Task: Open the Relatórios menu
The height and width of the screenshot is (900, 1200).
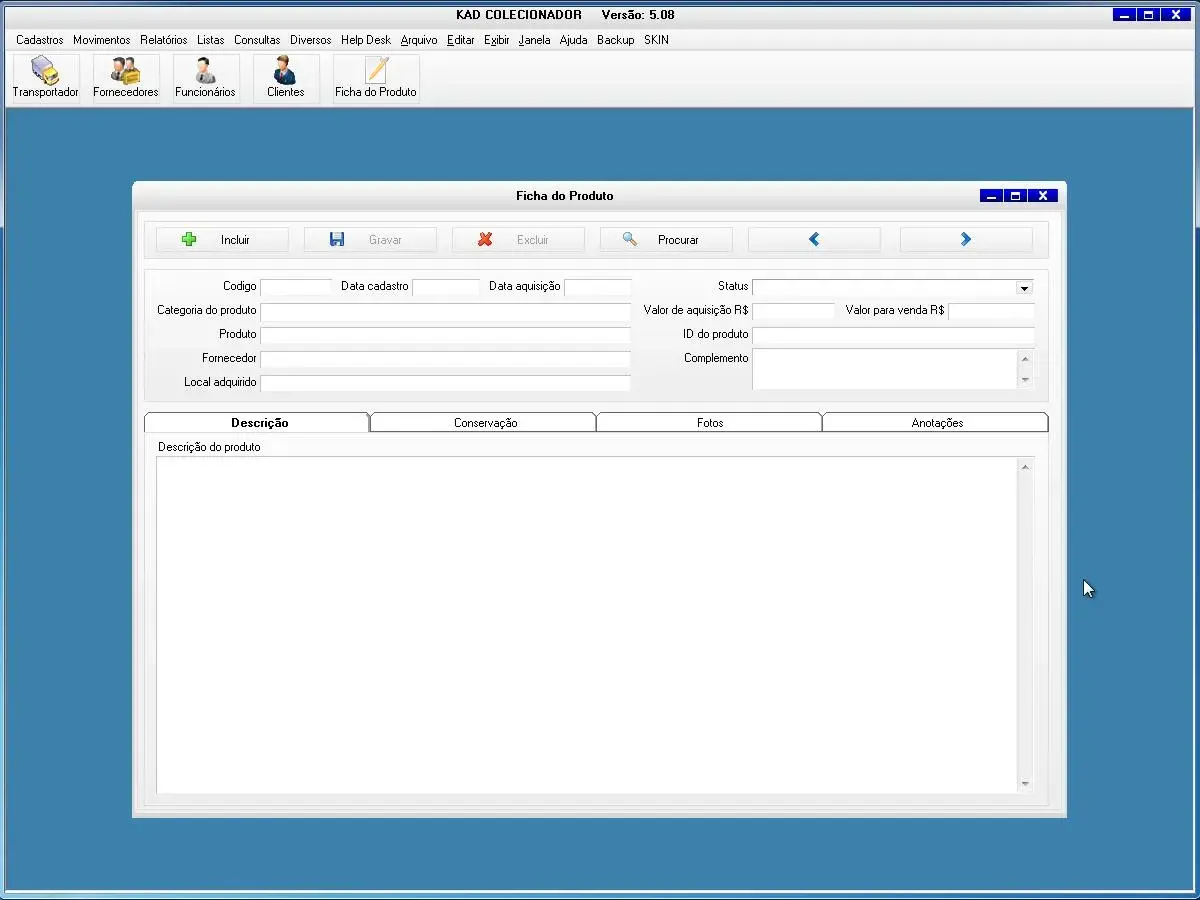Action: point(163,40)
